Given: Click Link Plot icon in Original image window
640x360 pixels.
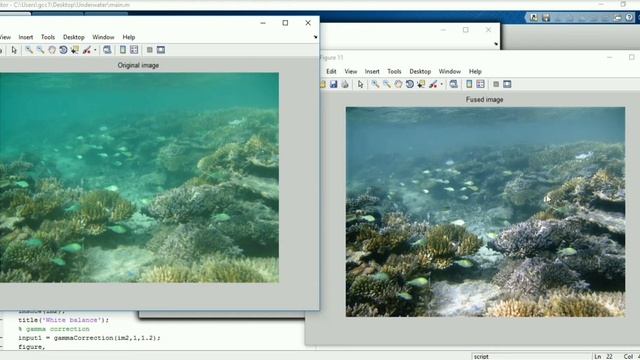Looking at the screenshot, I should [107, 50].
